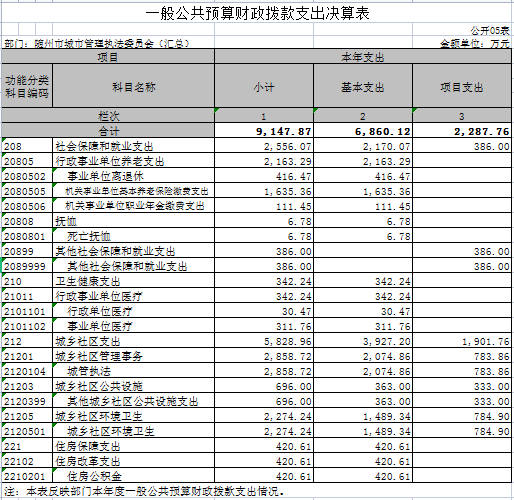The image size is (514, 500).
Task: Select 住房公积金 name cell
Action: (x=133, y=476)
